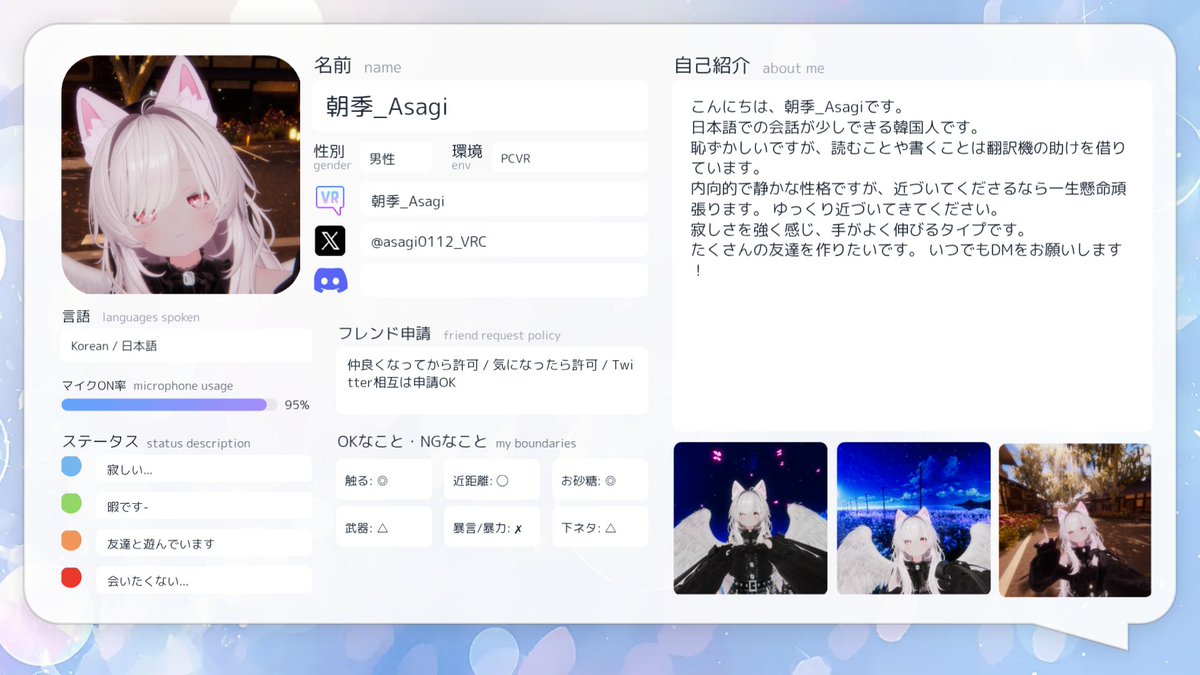Click the about me self-introduction text

pos(908,188)
